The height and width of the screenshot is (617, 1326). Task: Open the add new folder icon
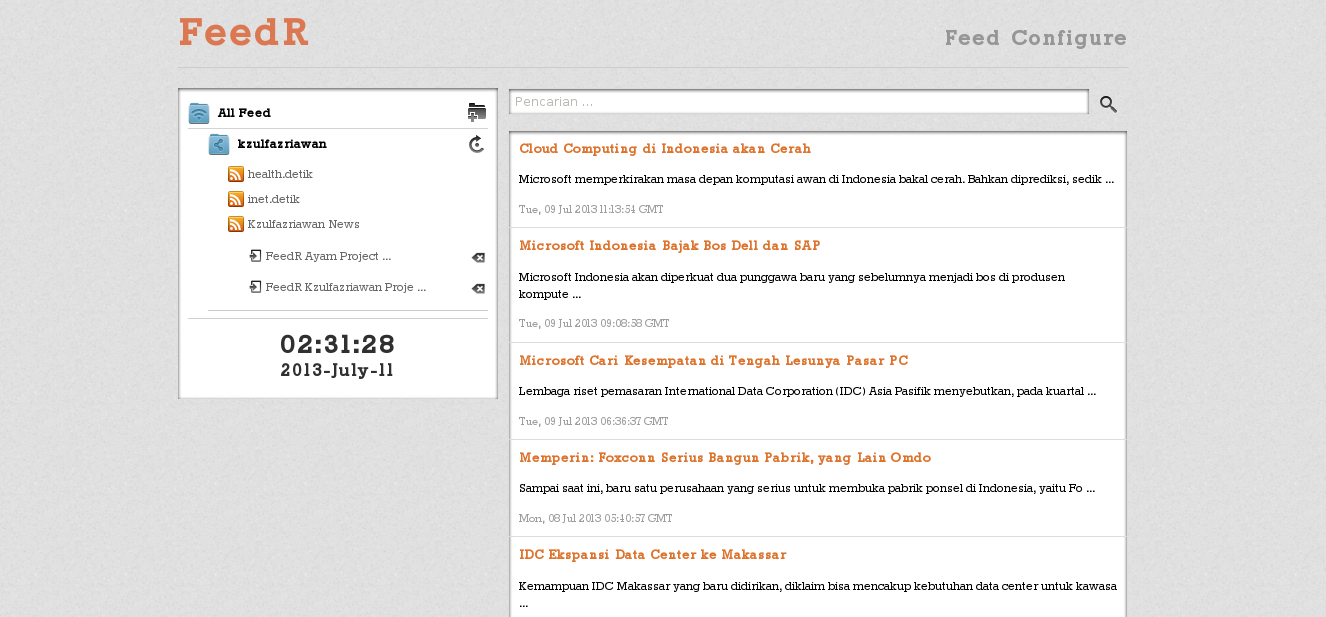point(477,110)
